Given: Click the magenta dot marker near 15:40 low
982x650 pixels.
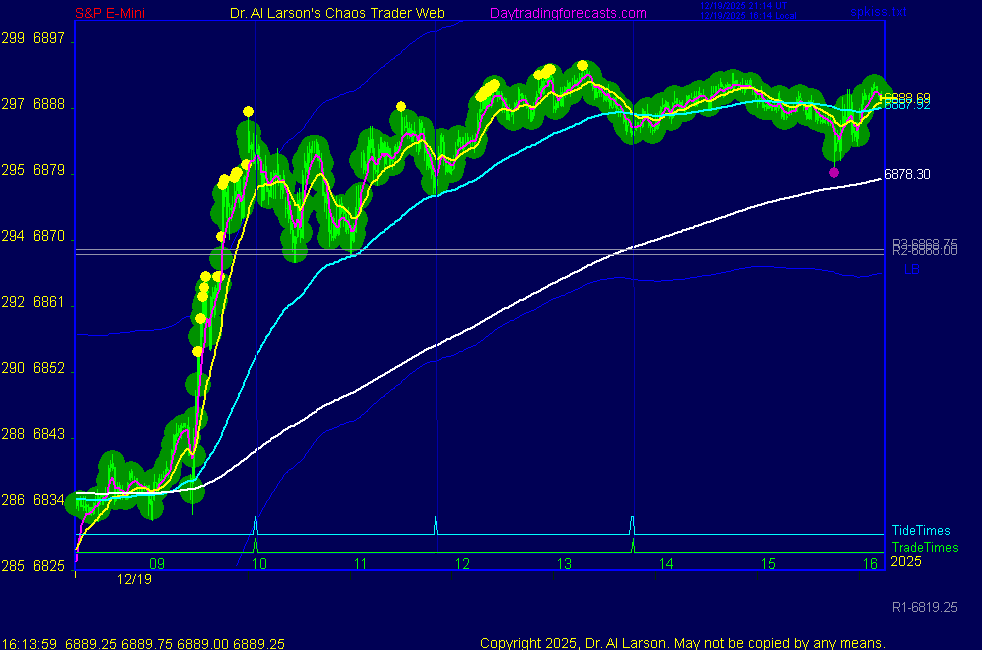Looking at the screenshot, I should [834, 172].
